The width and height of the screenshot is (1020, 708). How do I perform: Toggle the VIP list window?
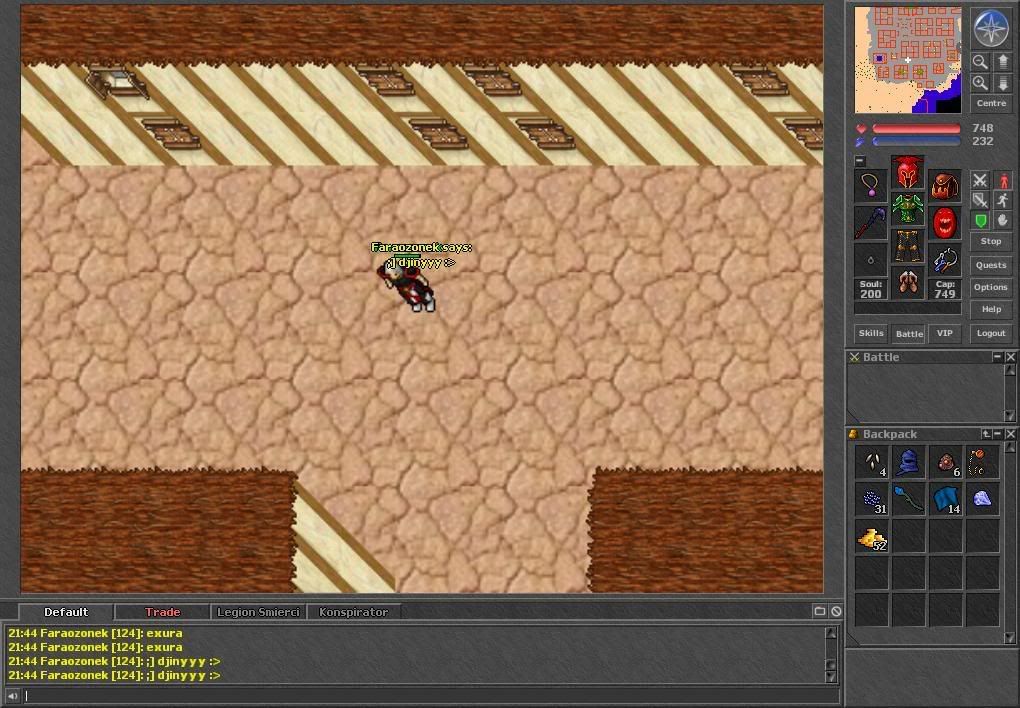[945, 333]
